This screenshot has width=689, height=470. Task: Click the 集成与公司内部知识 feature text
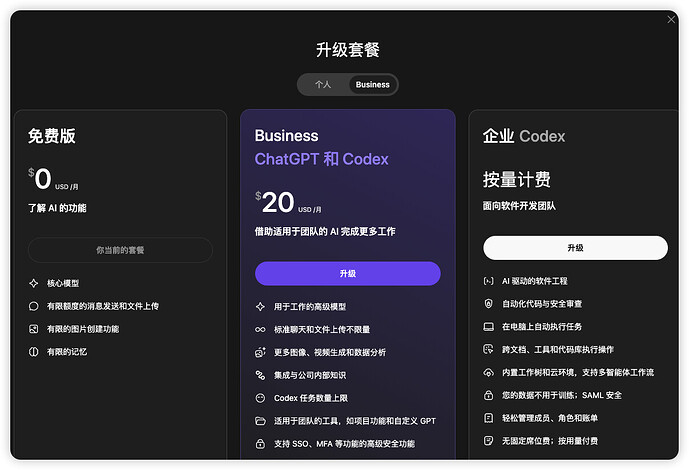pos(310,375)
